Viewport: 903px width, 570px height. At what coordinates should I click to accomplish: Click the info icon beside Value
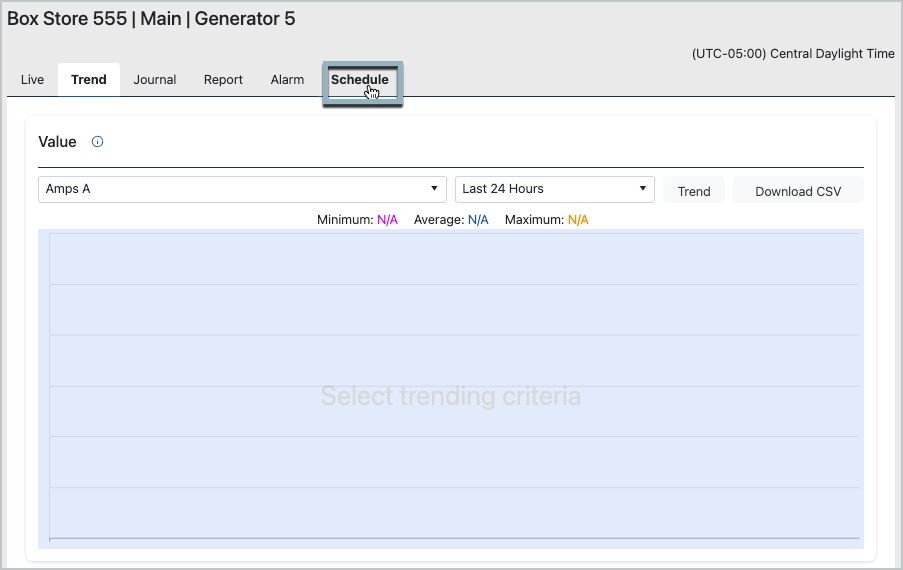(97, 142)
